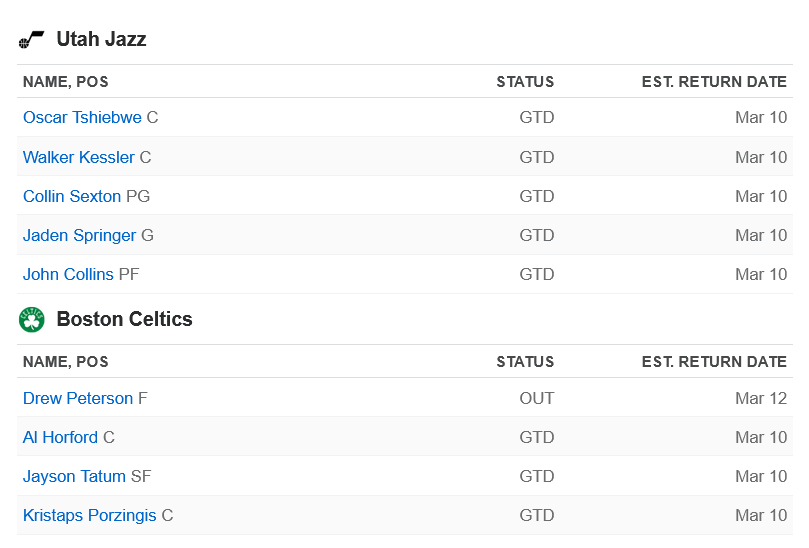Click the Utah Jazz team logo
Viewport: 809px width, 548px height.
click(x=31, y=39)
